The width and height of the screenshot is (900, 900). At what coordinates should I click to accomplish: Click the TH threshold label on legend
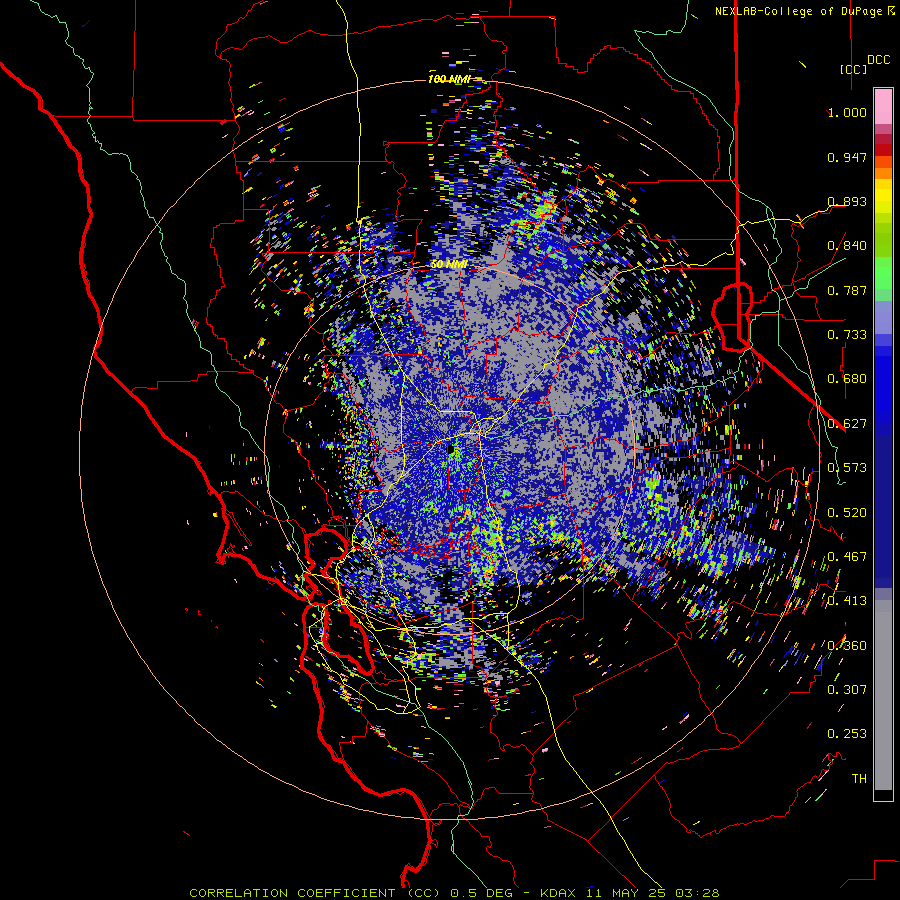tap(859, 779)
